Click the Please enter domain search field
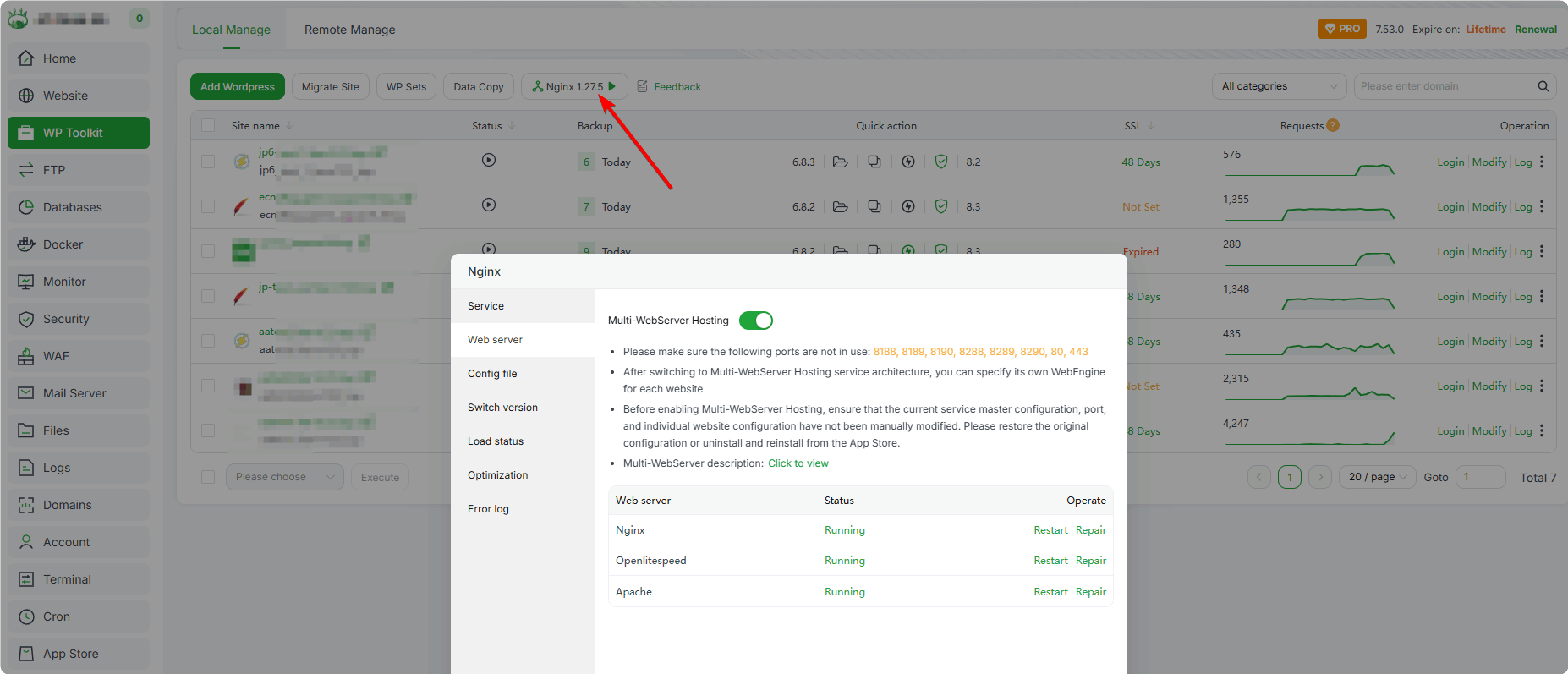The width and height of the screenshot is (1568, 674). tap(1444, 86)
